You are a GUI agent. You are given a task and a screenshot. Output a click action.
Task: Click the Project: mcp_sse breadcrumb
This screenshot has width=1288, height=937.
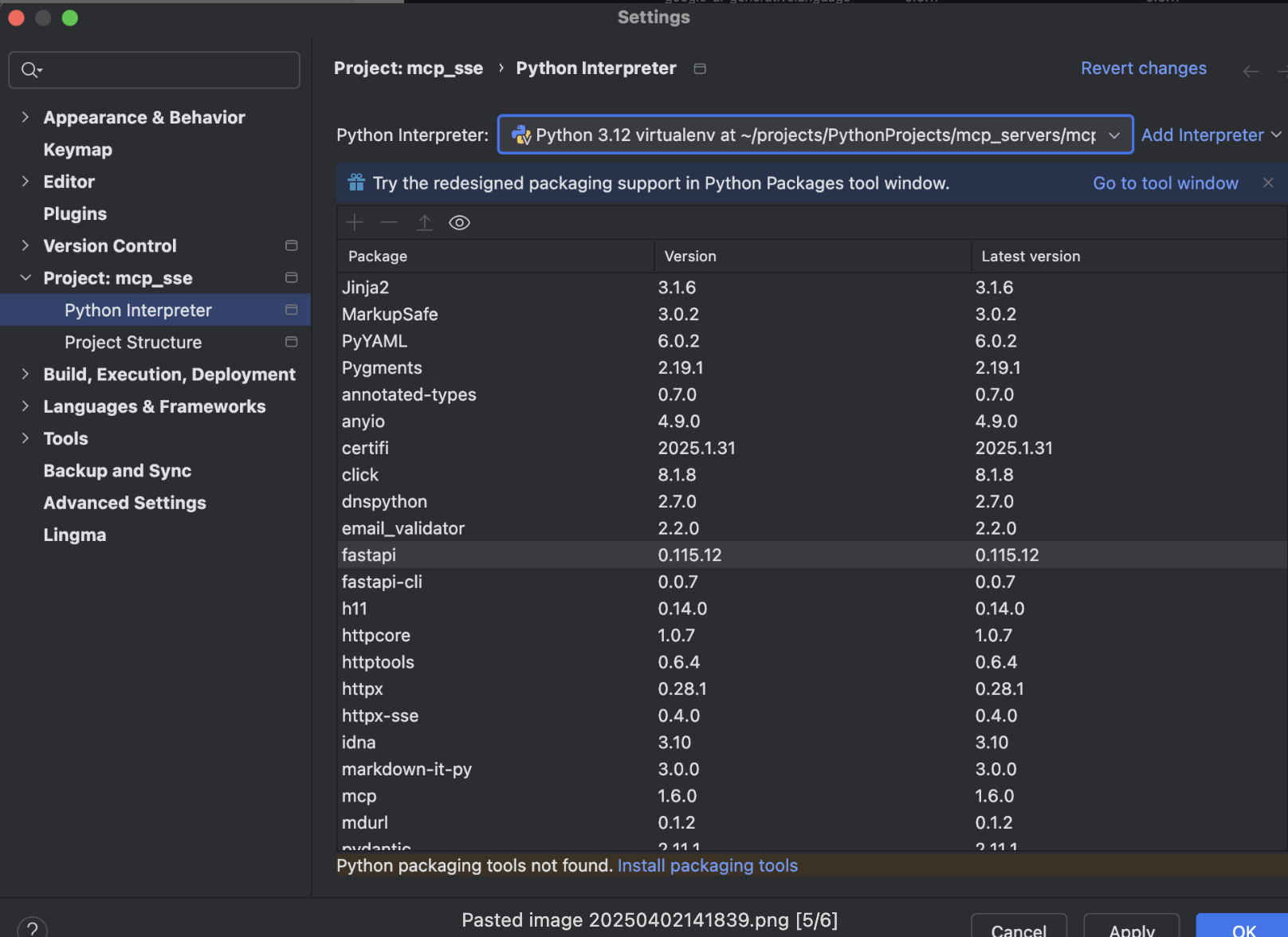pyautogui.click(x=408, y=69)
